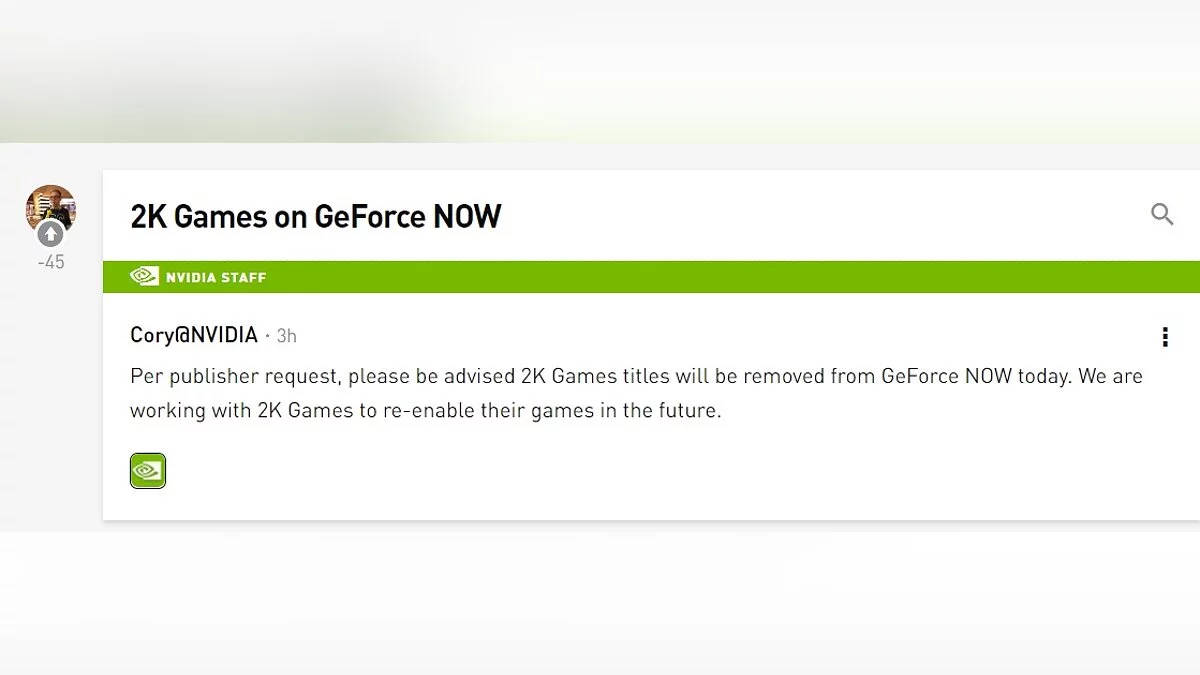1200x675 pixels.
Task: View the Cory@NVIDIA user profile
Action: point(194,335)
